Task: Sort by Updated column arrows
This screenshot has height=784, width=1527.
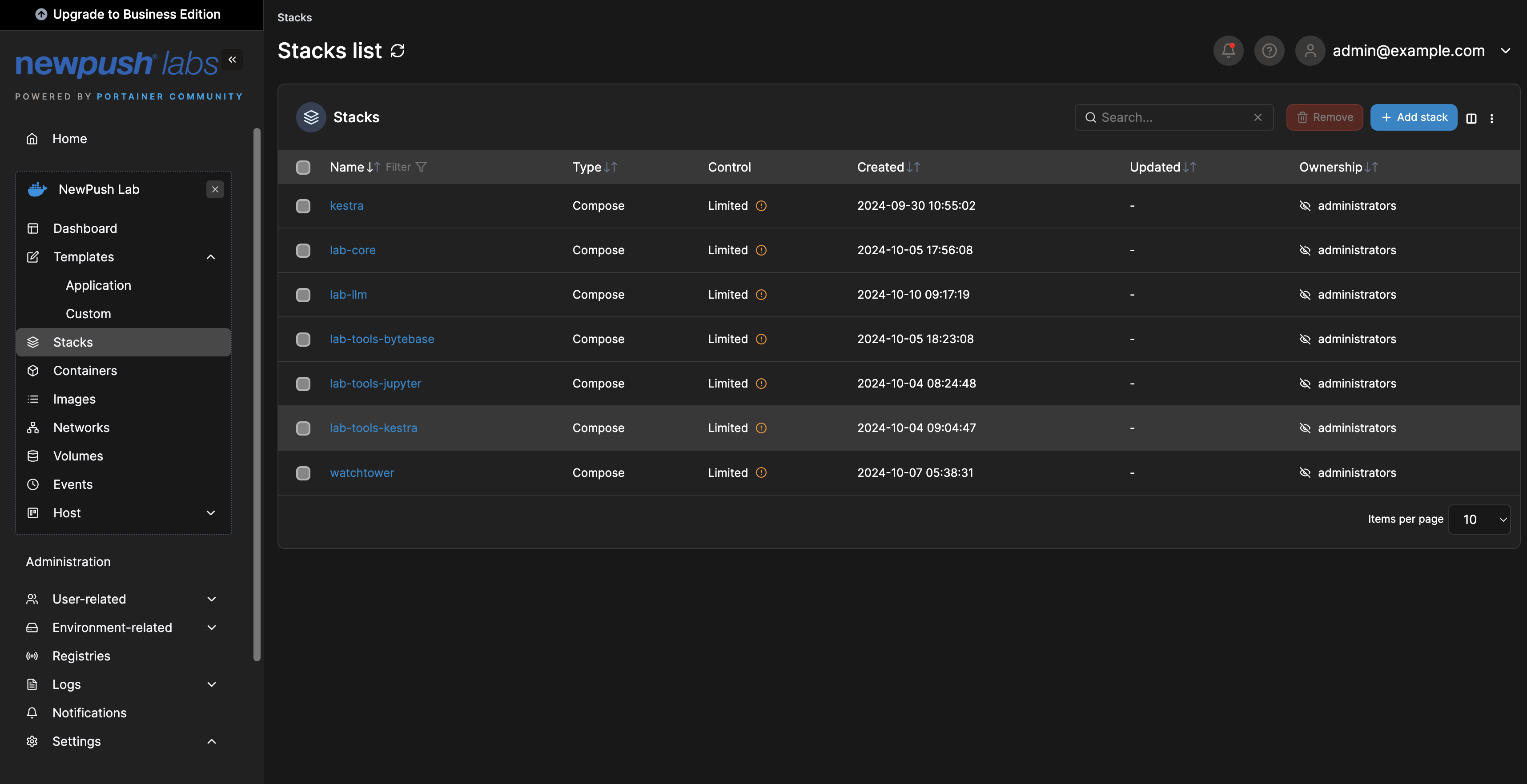Action: [1189, 167]
